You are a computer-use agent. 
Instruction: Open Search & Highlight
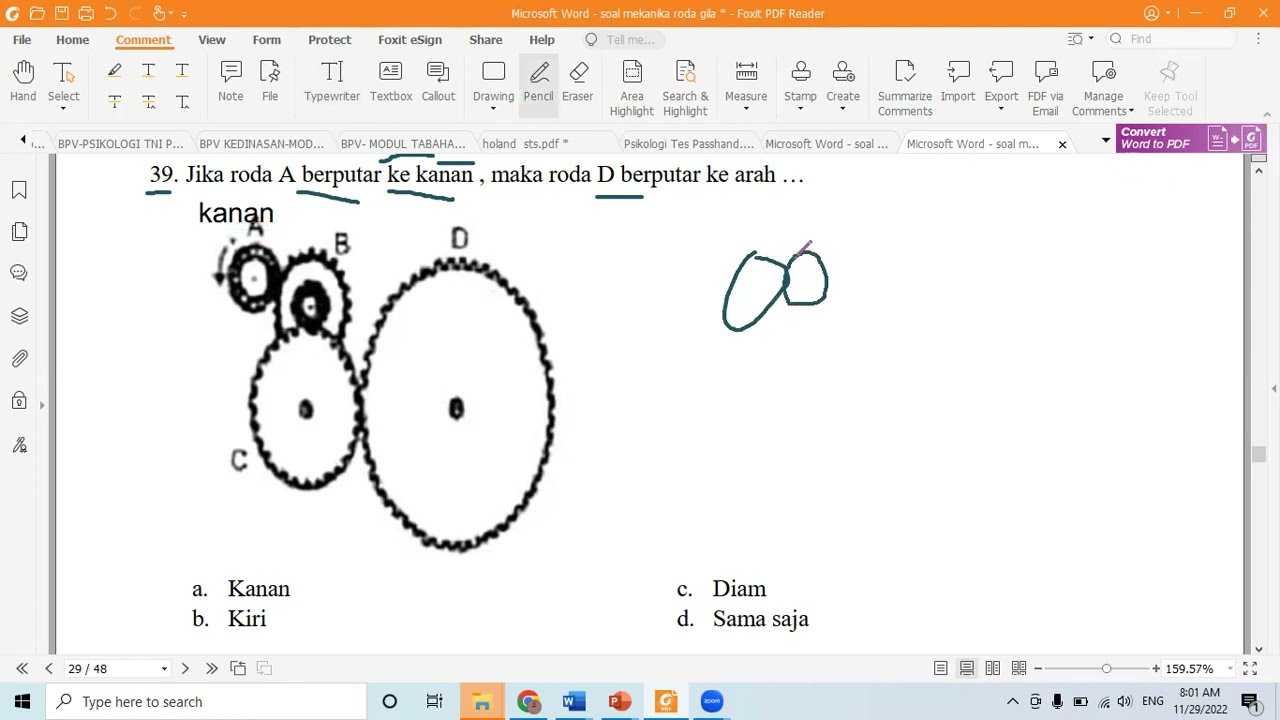coord(685,89)
